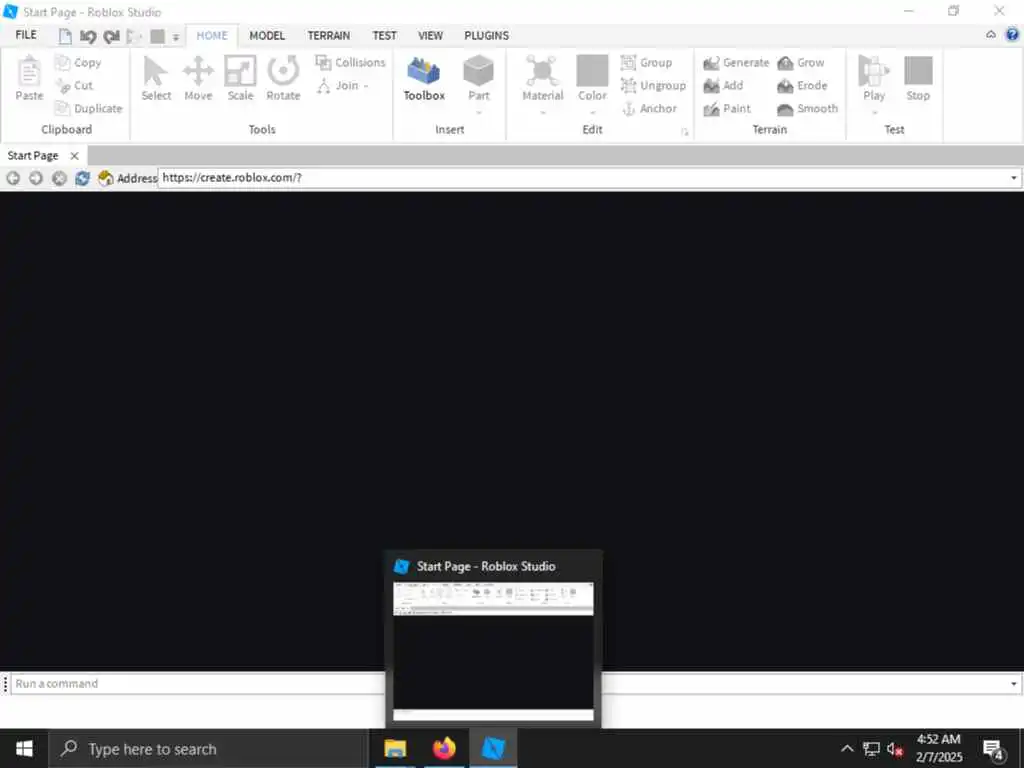1024x768 pixels.
Task: Toggle Collisions in Tools group
Action: point(350,63)
